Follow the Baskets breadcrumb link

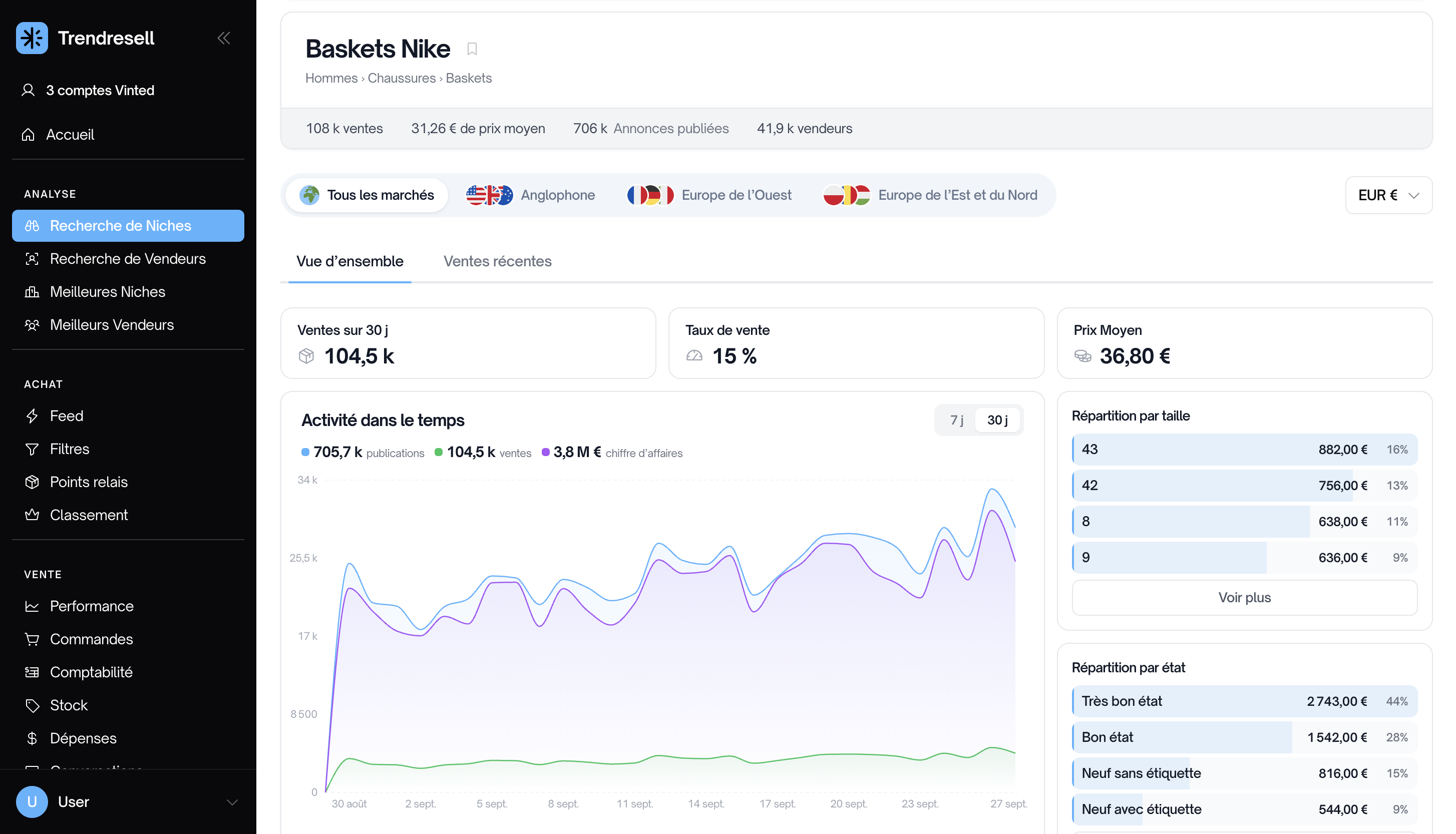[469, 78]
